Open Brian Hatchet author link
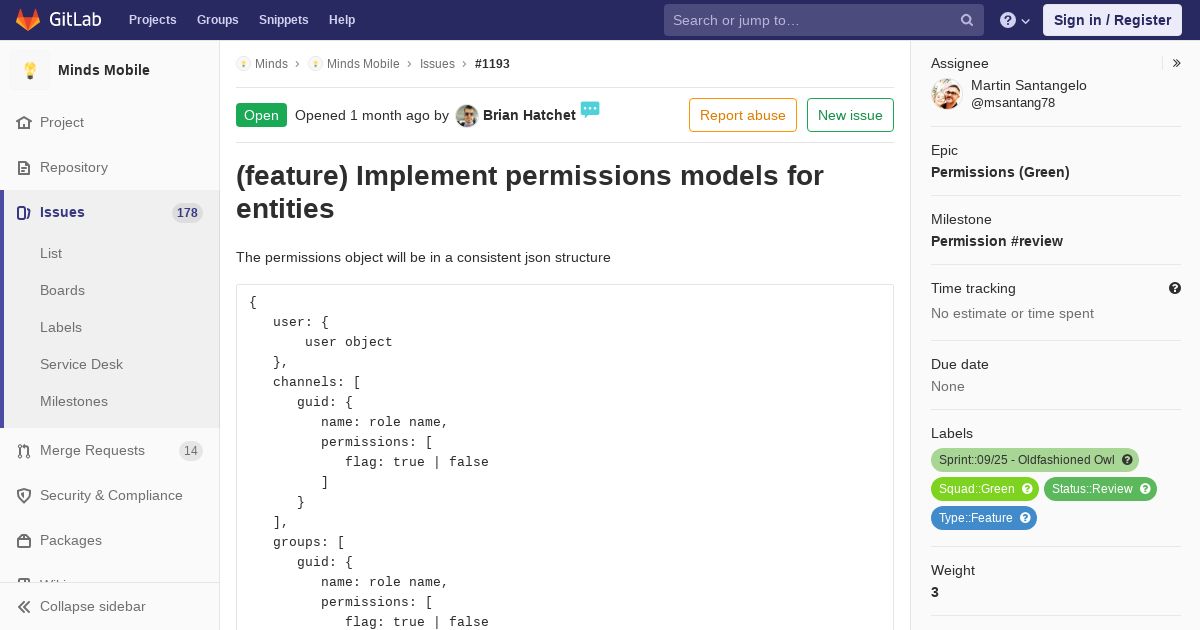Image resolution: width=1200 pixels, height=630 pixels. tap(529, 115)
